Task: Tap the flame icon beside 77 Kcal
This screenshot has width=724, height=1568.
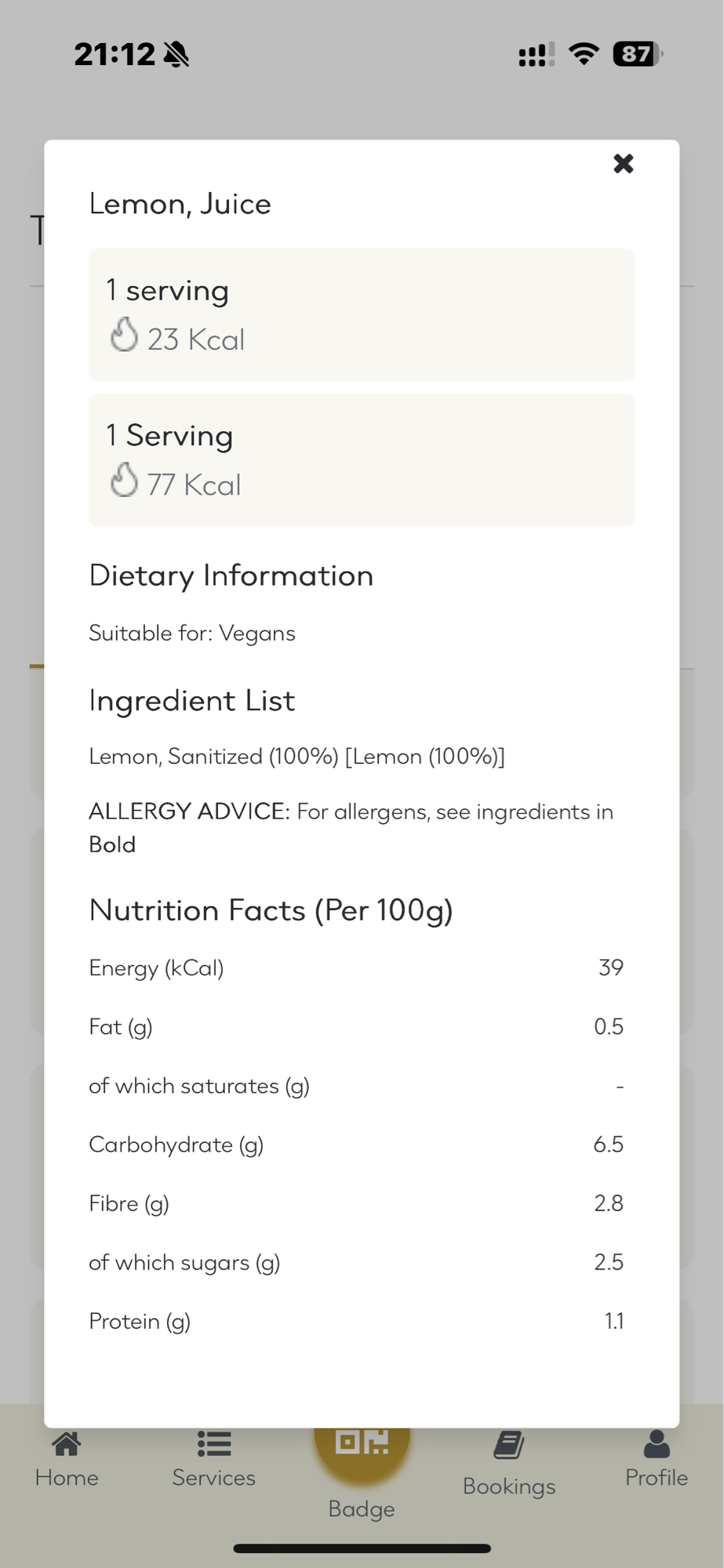Action: click(x=124, y=480)
